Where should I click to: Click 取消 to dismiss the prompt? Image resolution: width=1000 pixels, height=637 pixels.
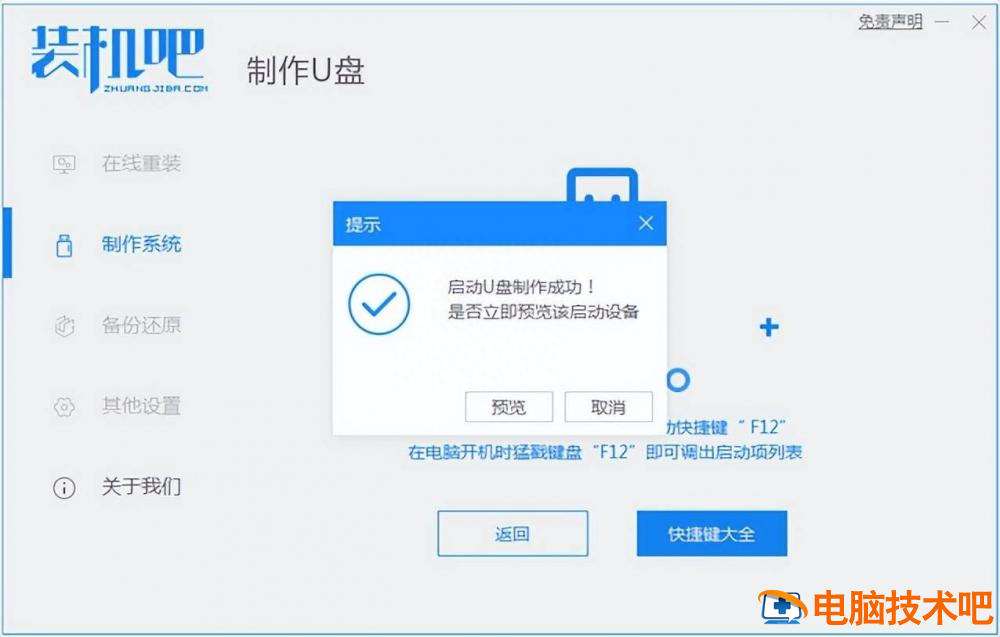point(608,407)
